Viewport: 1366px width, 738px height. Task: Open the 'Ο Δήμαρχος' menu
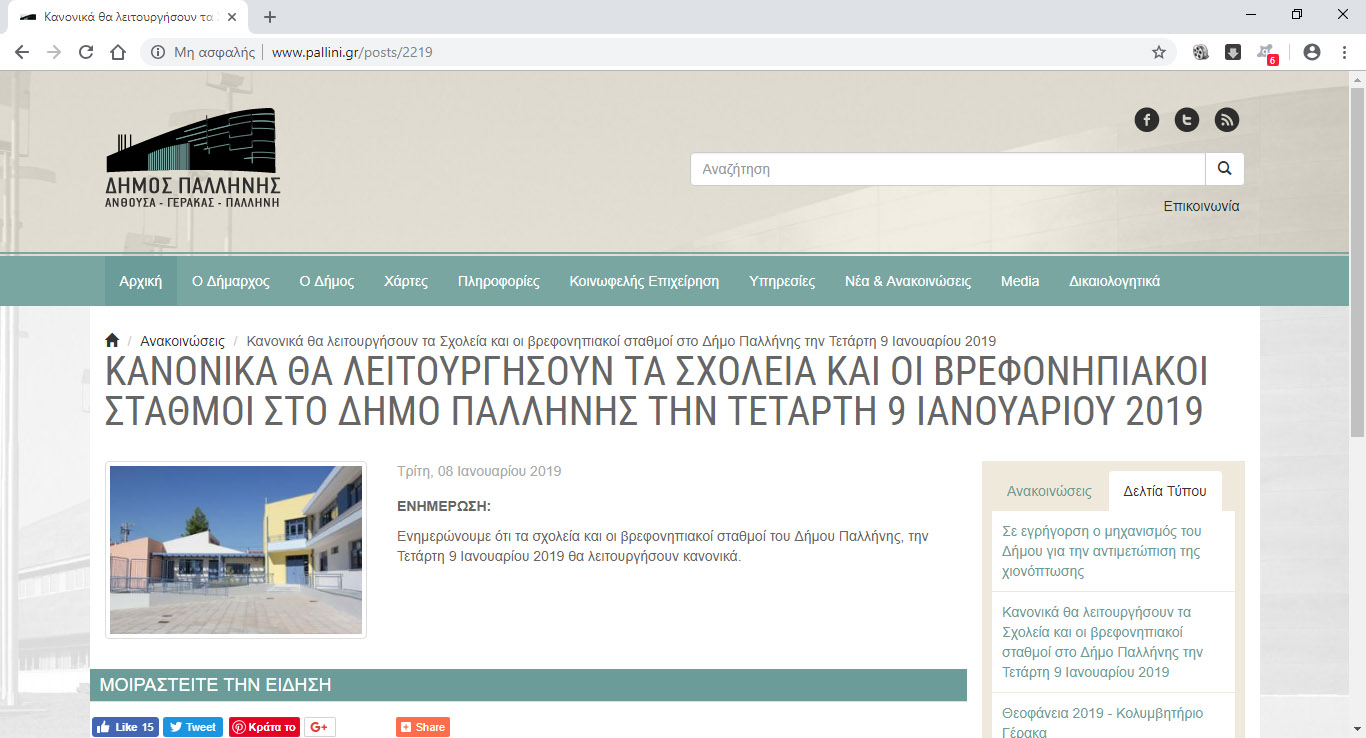(x=230, y=281)
